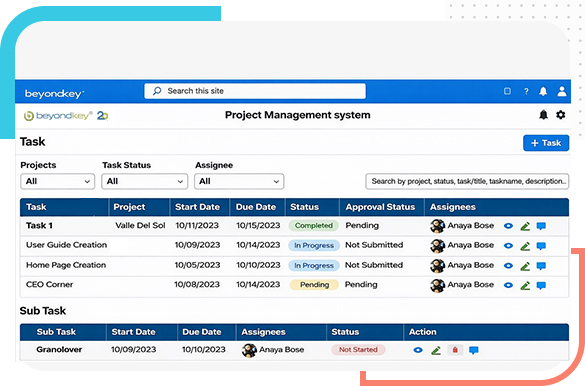Open comments for User Guide Creation

[x=541, y=246]
